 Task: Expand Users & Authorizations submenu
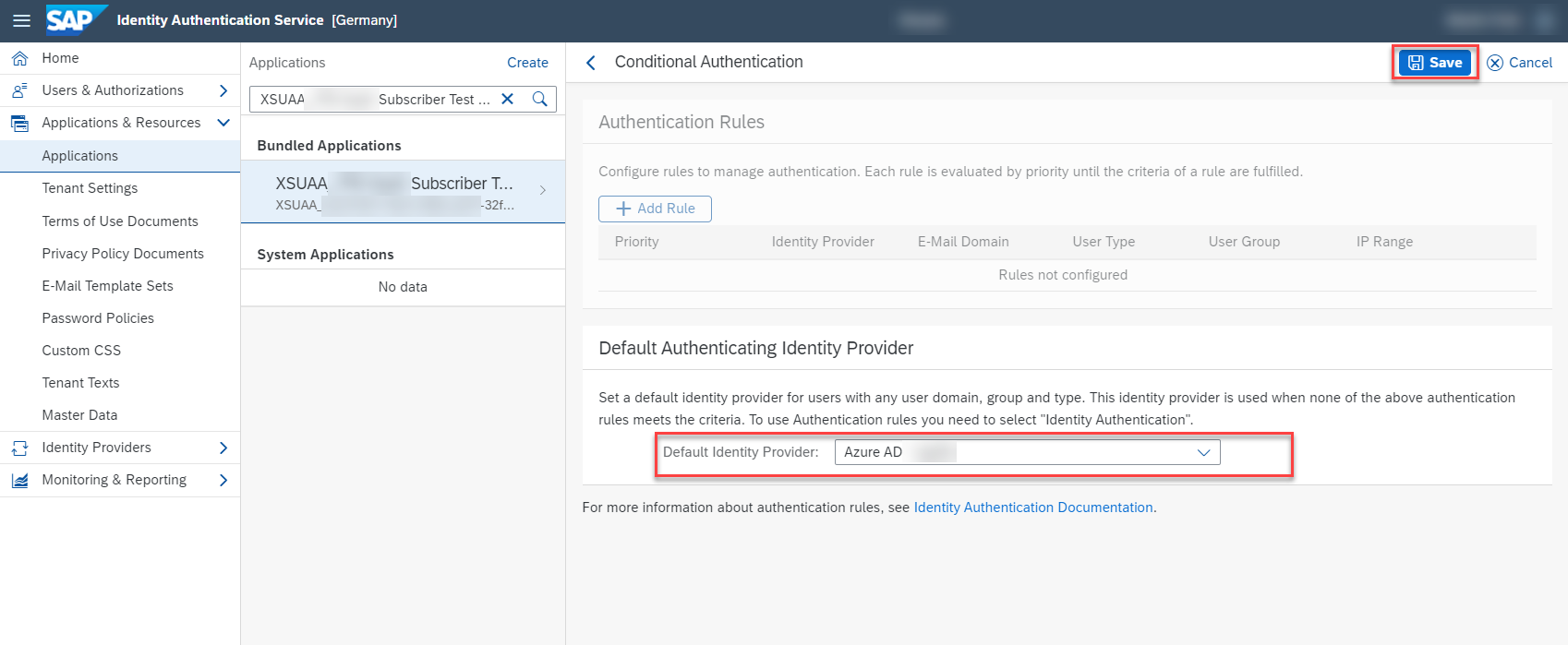[x=223, y=90]
